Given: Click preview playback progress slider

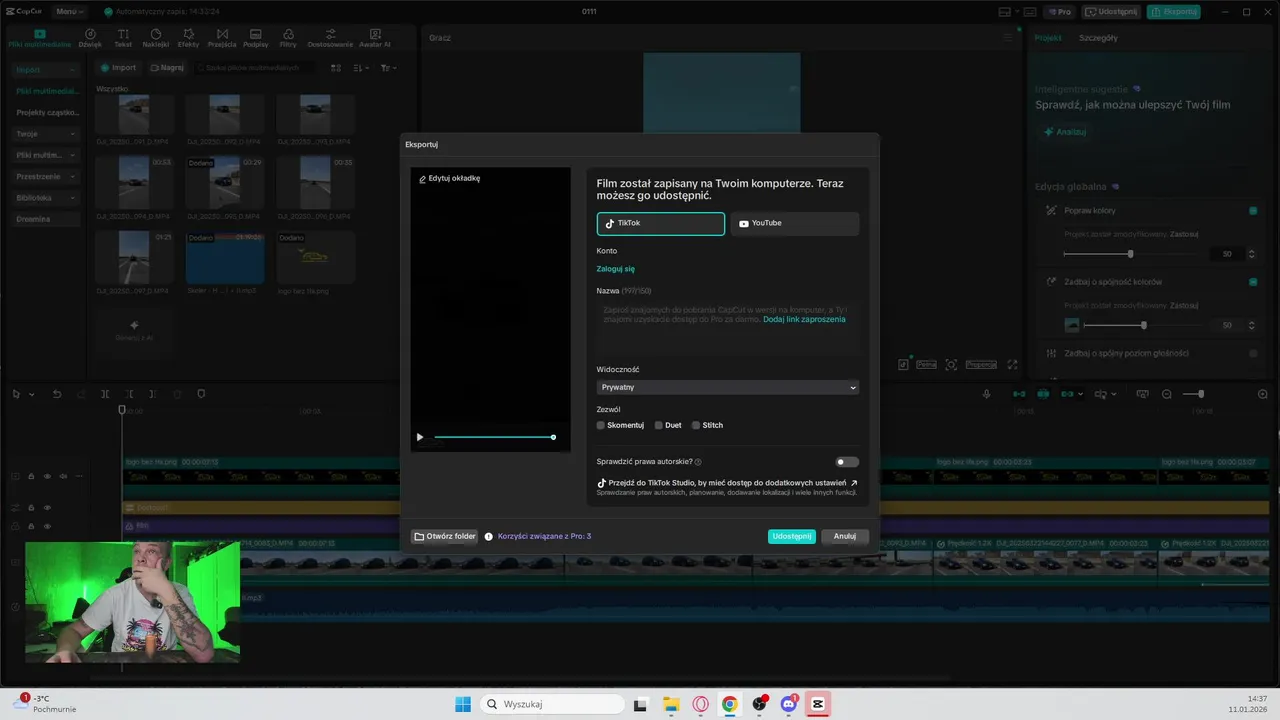Looking at the screenshot, I should coord(494,437).
